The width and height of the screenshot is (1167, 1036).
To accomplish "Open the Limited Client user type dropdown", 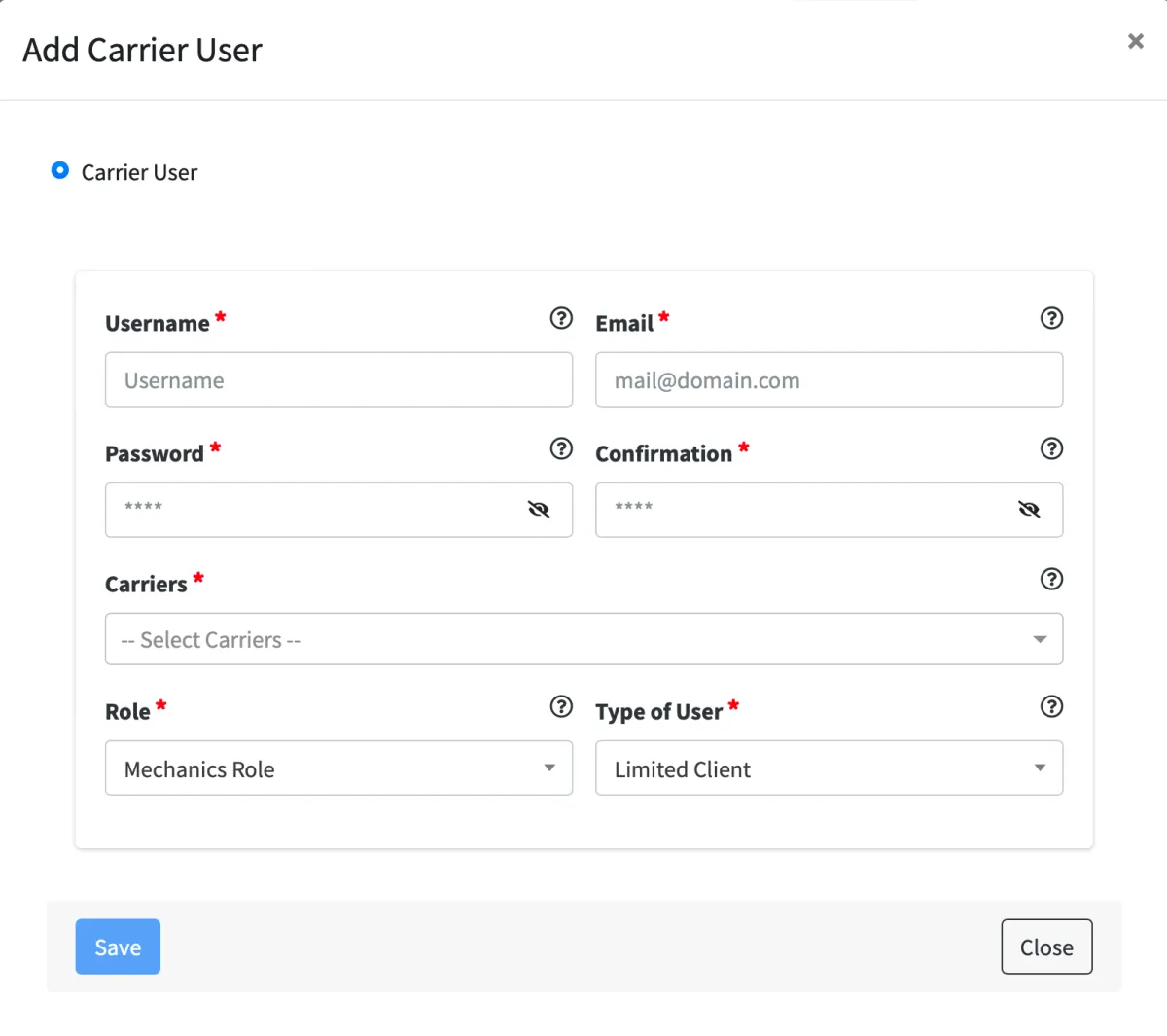I will click(x=829, y=768).
